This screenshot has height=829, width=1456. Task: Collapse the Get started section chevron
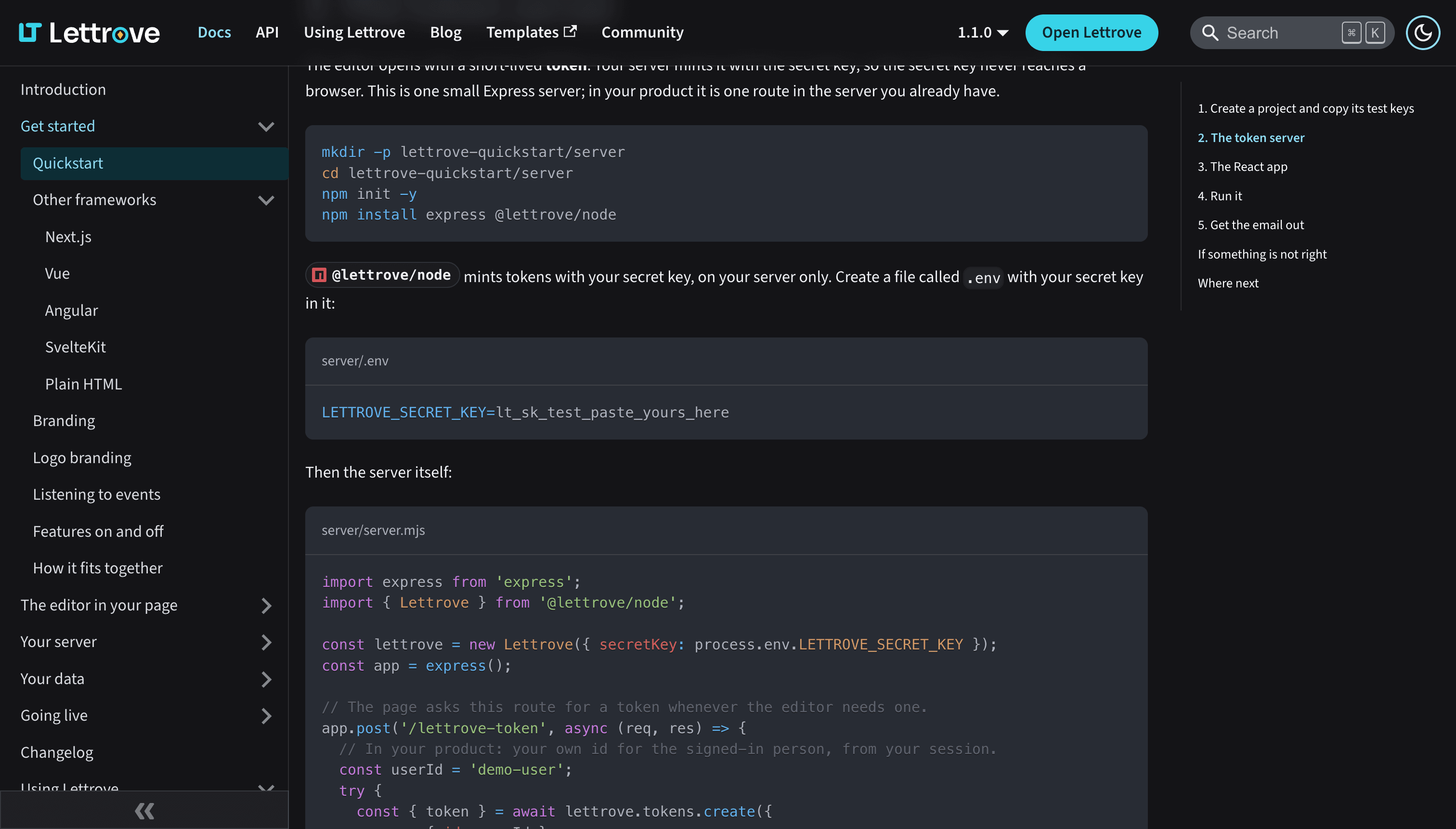(x=266, y=127)
